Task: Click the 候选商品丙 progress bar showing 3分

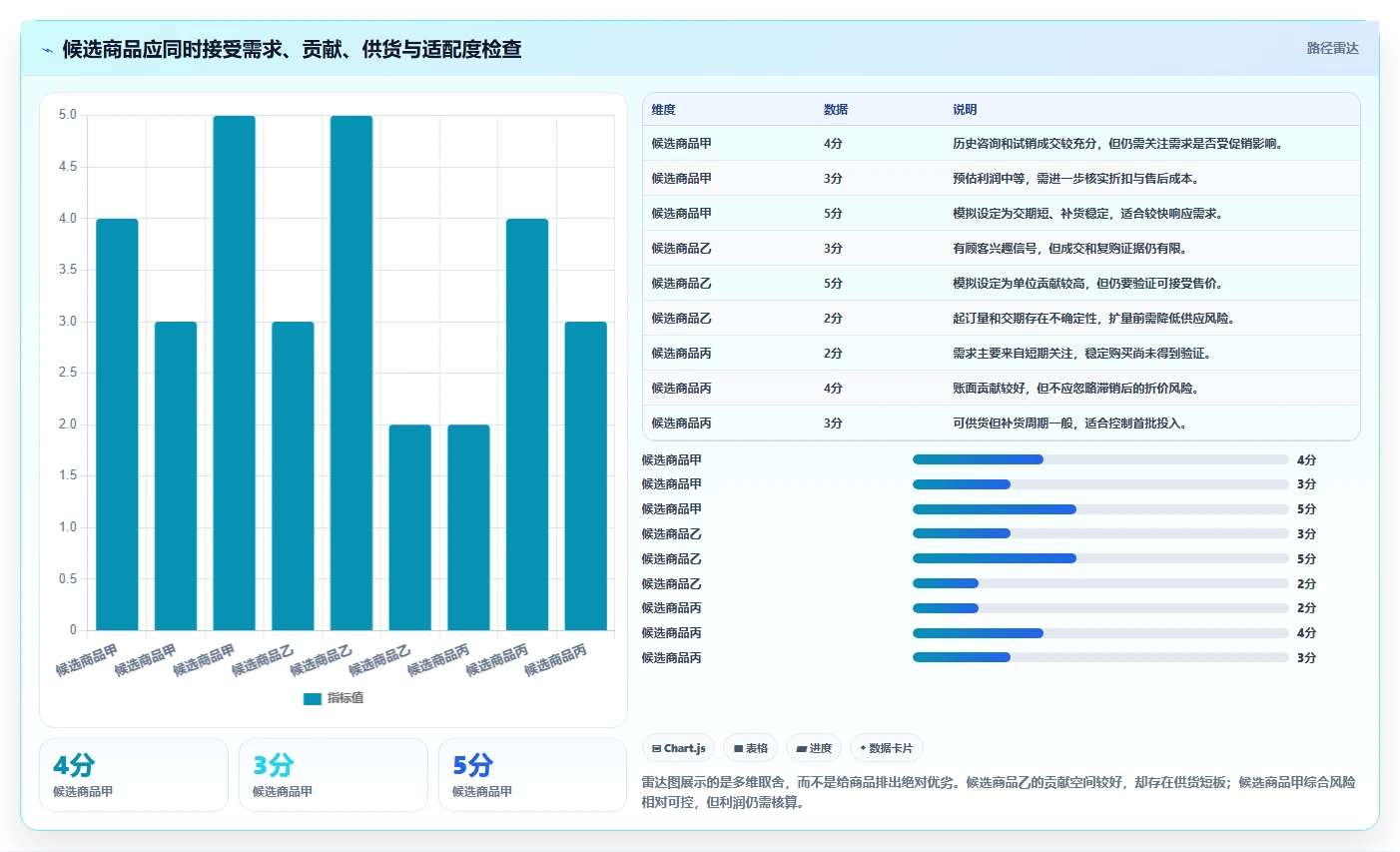Action: click(1100, 657)
